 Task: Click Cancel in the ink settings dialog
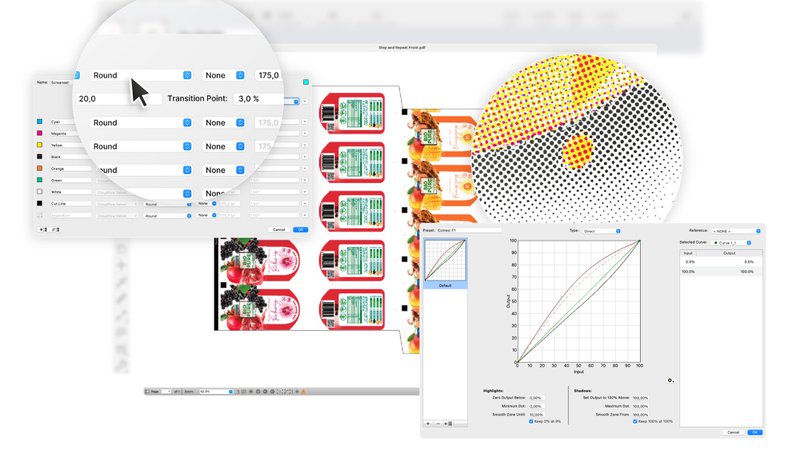click(x=279, y=229)
